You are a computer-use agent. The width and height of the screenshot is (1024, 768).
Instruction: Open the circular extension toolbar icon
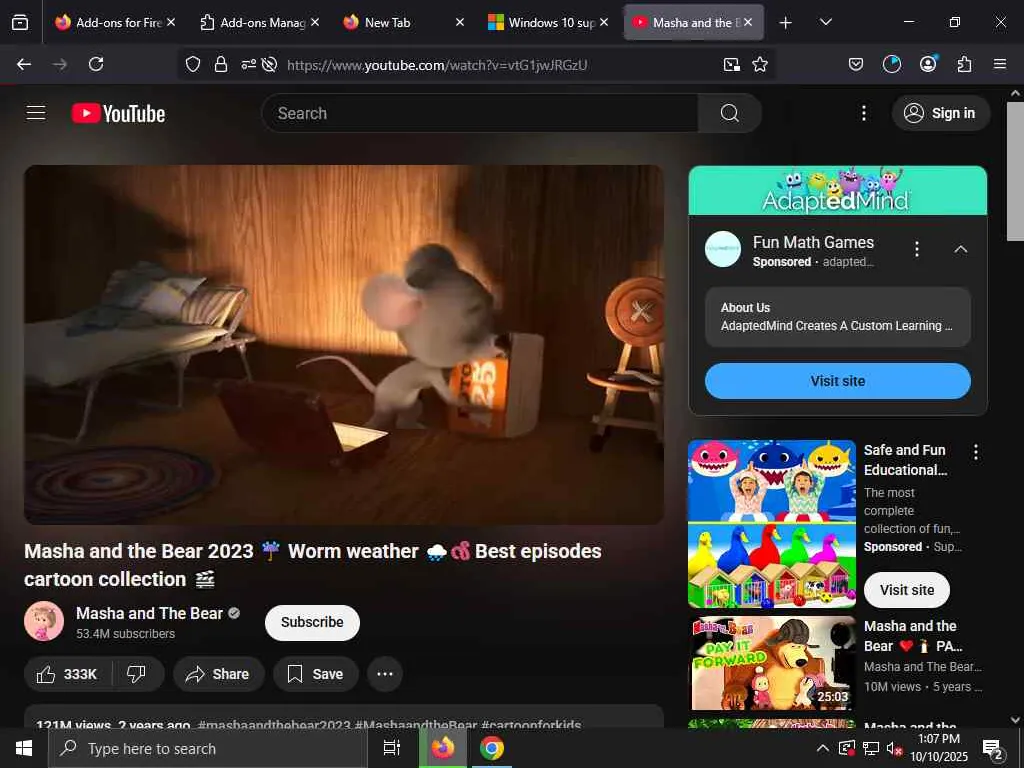click(x=891, y=64)
